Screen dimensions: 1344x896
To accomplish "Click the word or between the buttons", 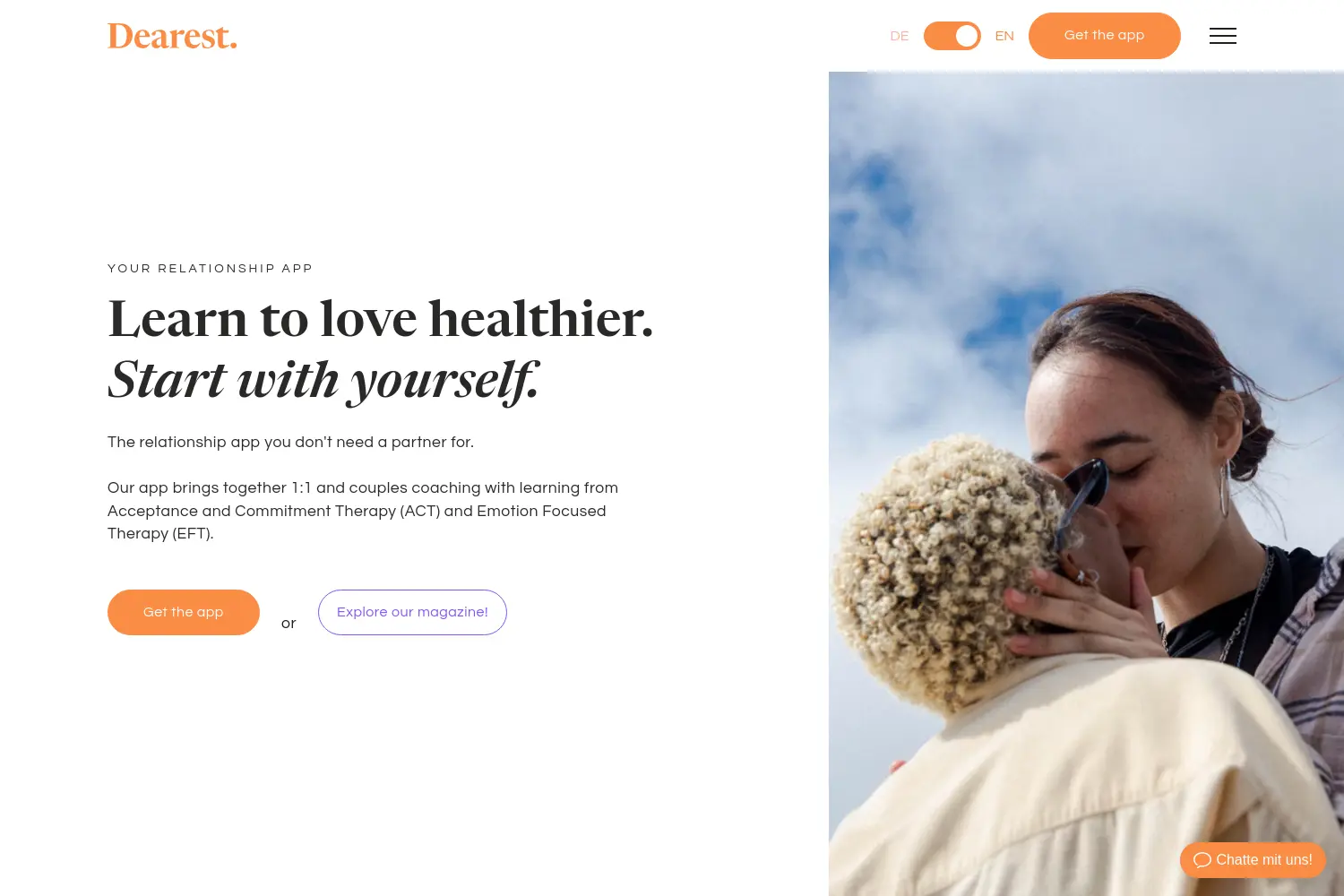I will click(289, 623).
